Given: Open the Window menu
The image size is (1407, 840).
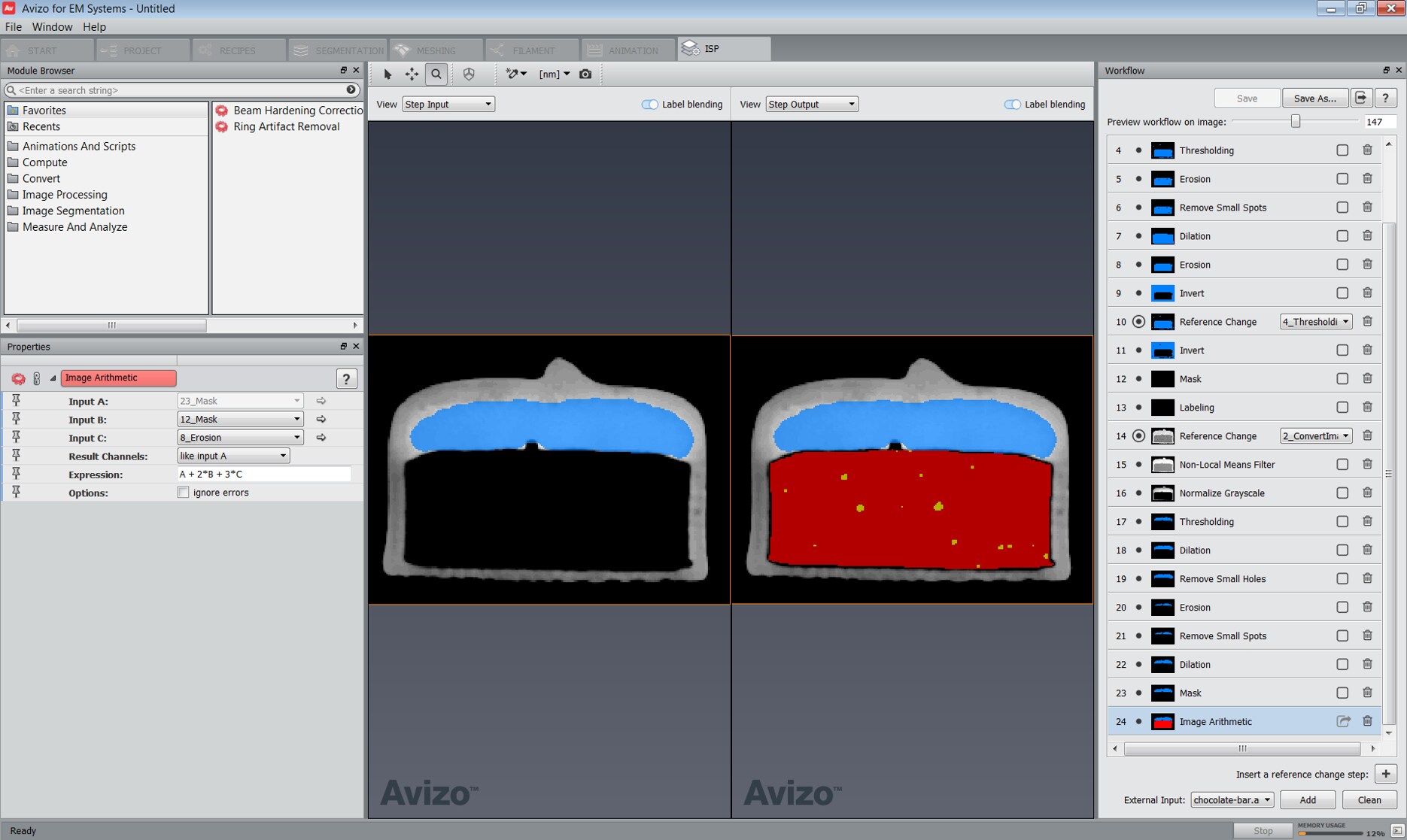Looking at the screenshot, I should tap(52, 26).
